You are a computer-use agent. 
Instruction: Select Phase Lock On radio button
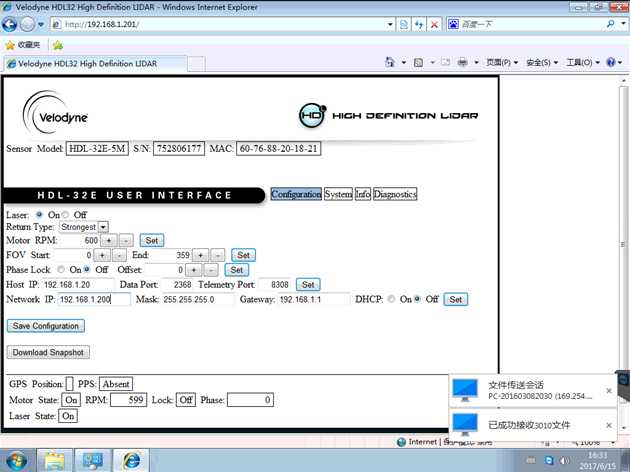pyautogui.click(x=61, y=270)
